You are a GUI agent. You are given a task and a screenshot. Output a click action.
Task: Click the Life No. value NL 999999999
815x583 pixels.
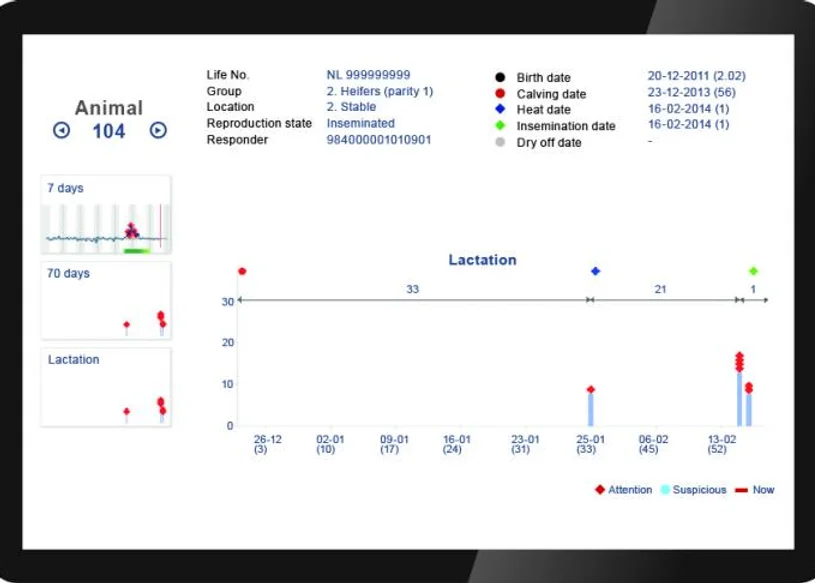368,75
